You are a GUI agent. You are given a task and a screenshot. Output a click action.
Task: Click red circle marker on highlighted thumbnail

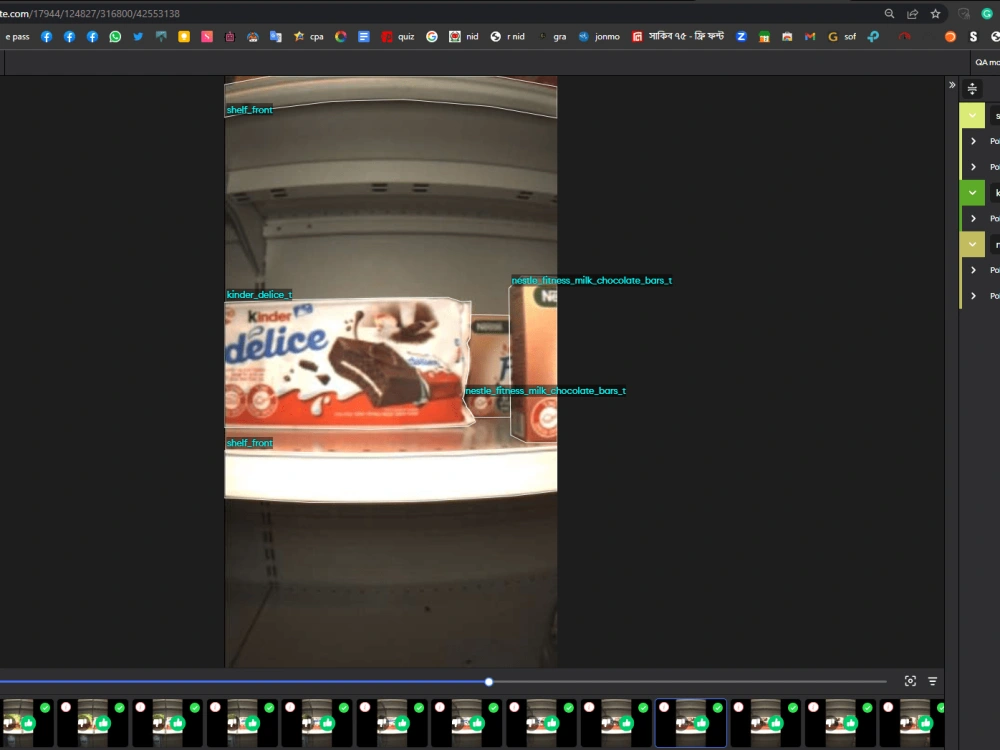tap(664, 707)
